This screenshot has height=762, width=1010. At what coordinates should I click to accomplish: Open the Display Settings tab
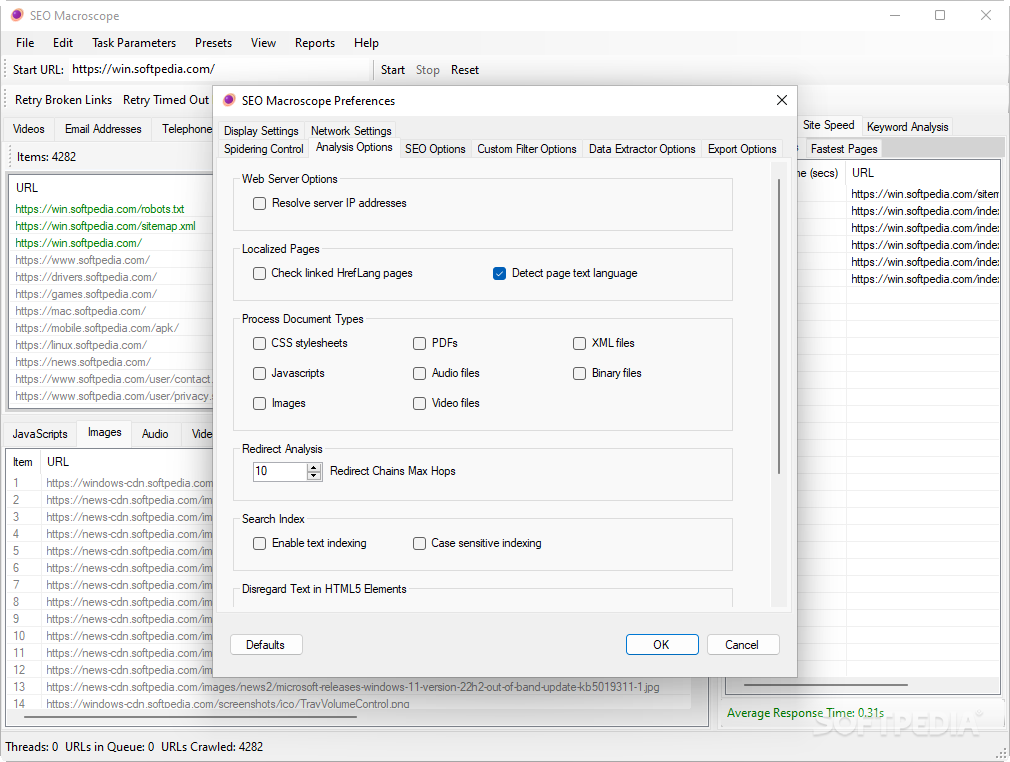click(x=261, y=130)
